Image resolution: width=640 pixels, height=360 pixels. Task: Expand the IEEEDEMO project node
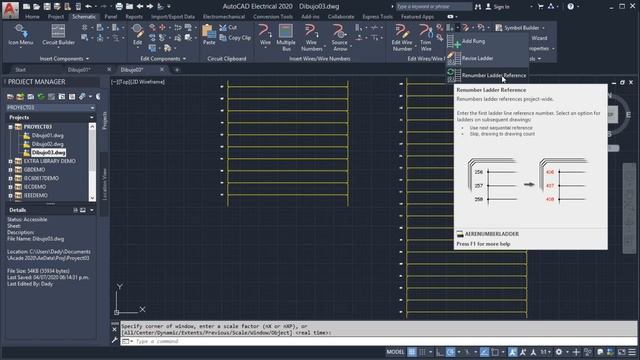pyautogui.click(x=10, y=196)
